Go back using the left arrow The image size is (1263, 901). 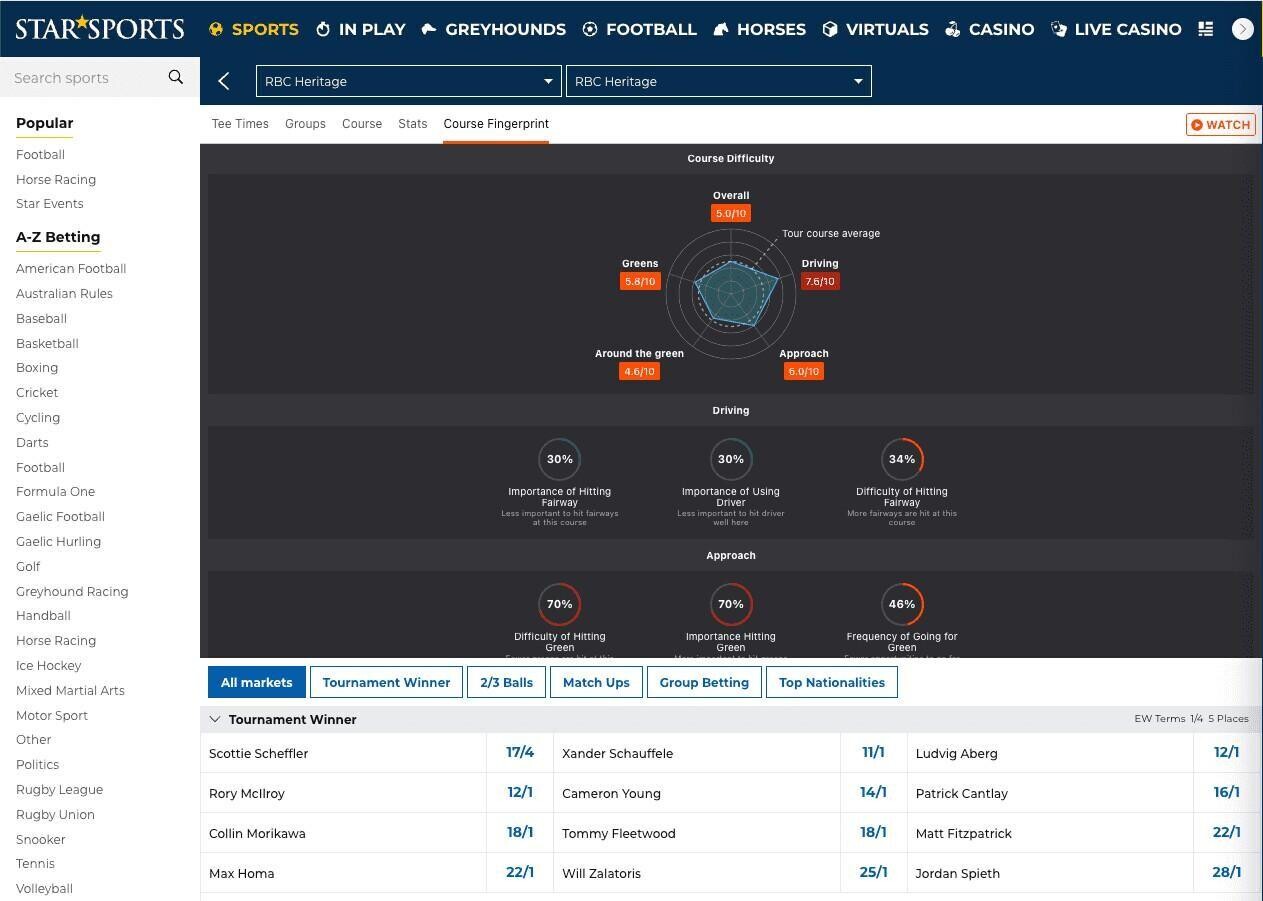(224, 81)
